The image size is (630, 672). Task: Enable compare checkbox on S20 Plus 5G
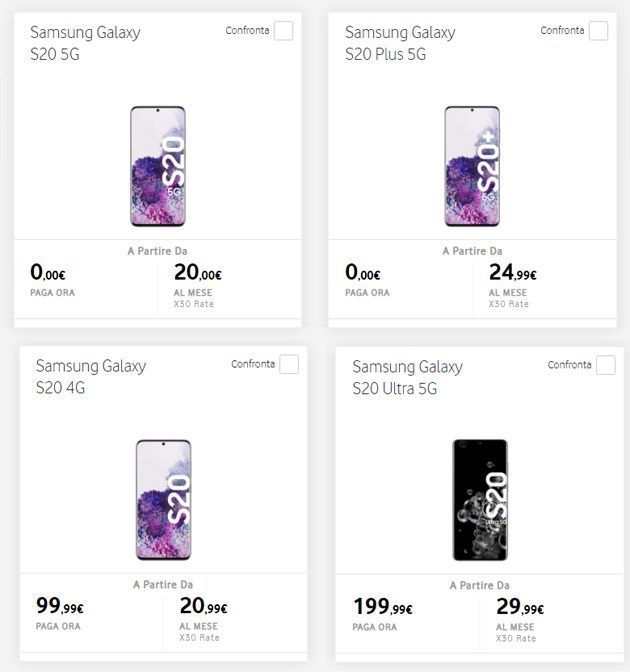coord(598,31)
